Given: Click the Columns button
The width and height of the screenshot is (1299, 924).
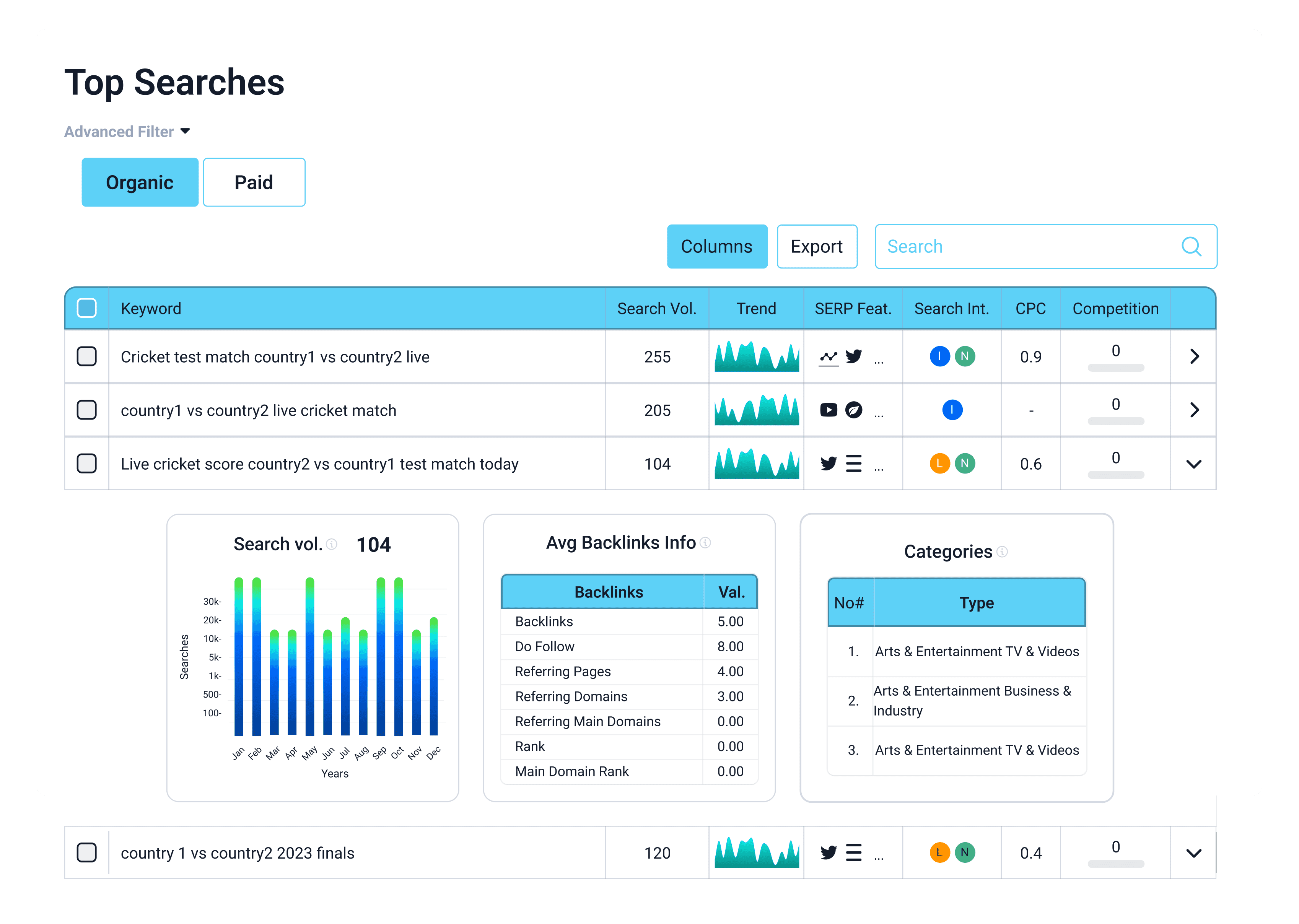Looking at the screenshot, I should click(x=716, y=246).
